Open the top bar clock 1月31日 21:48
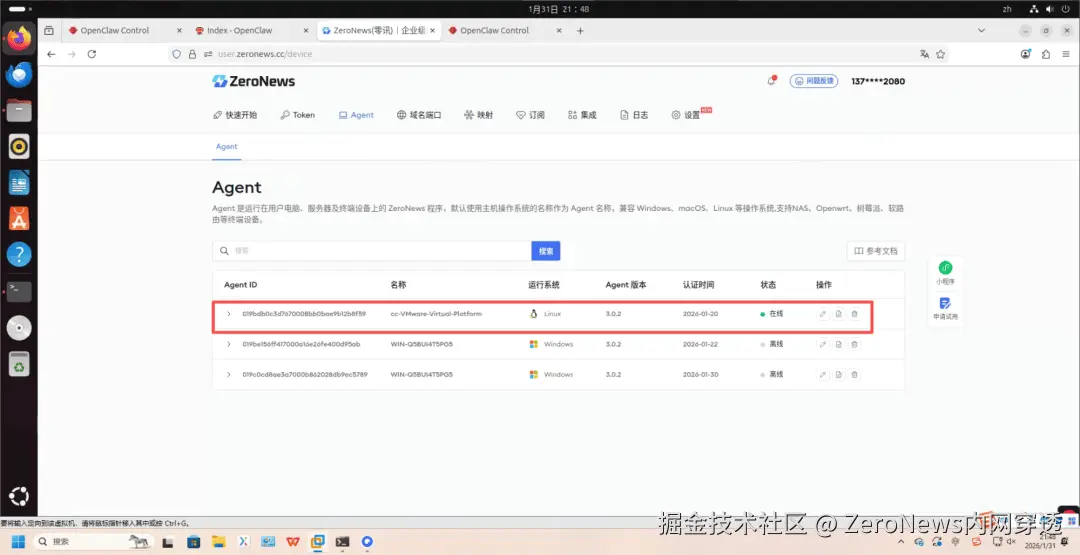This screenshot has width=1080, height=555. click(x=559, y=9)
